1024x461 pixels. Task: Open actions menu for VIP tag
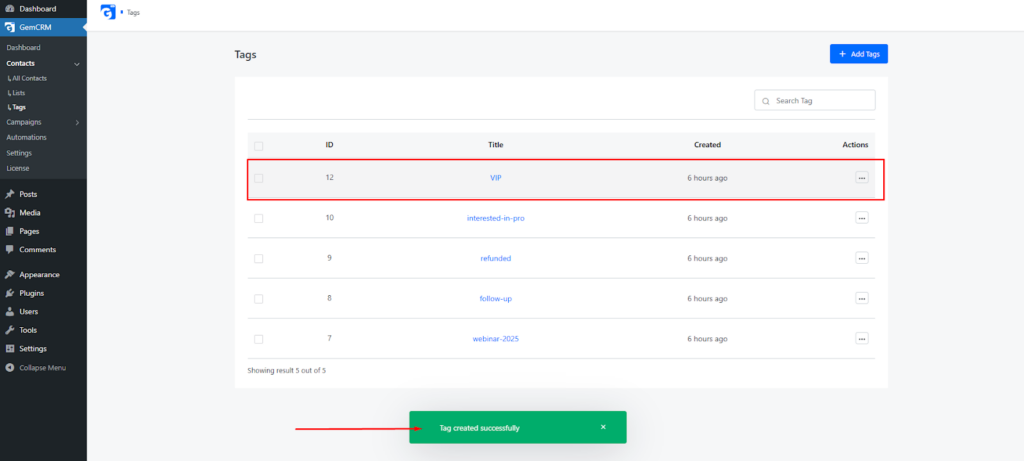[x=861, y=178]
